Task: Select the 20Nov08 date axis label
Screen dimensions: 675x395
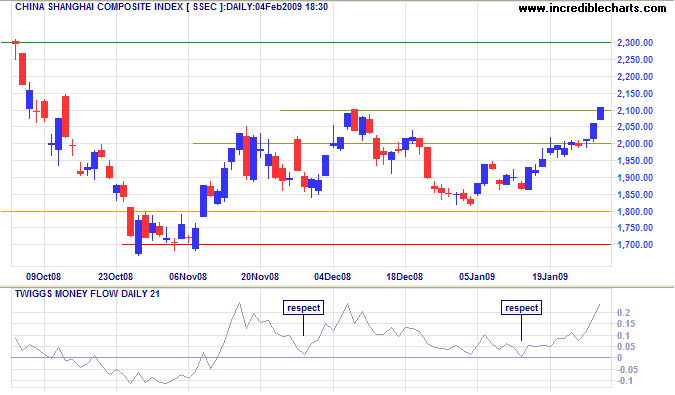Action: tap(260, 277)
